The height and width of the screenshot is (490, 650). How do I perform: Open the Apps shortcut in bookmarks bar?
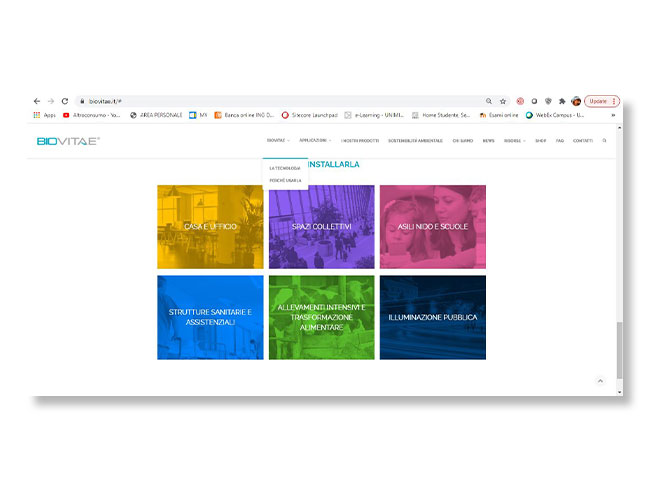[x=44, y=115]
